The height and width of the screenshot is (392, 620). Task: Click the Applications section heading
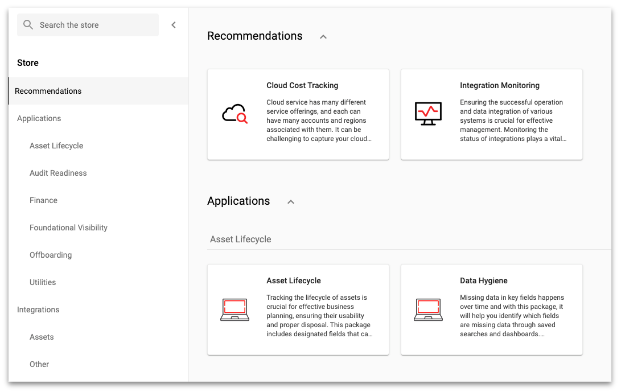[238, 201]
